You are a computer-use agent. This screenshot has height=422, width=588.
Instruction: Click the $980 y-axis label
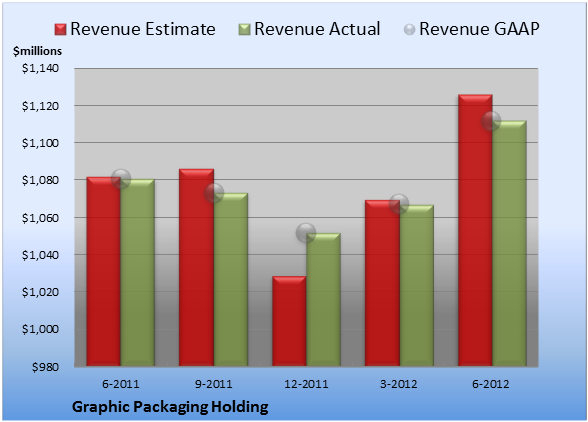(45, 367)
